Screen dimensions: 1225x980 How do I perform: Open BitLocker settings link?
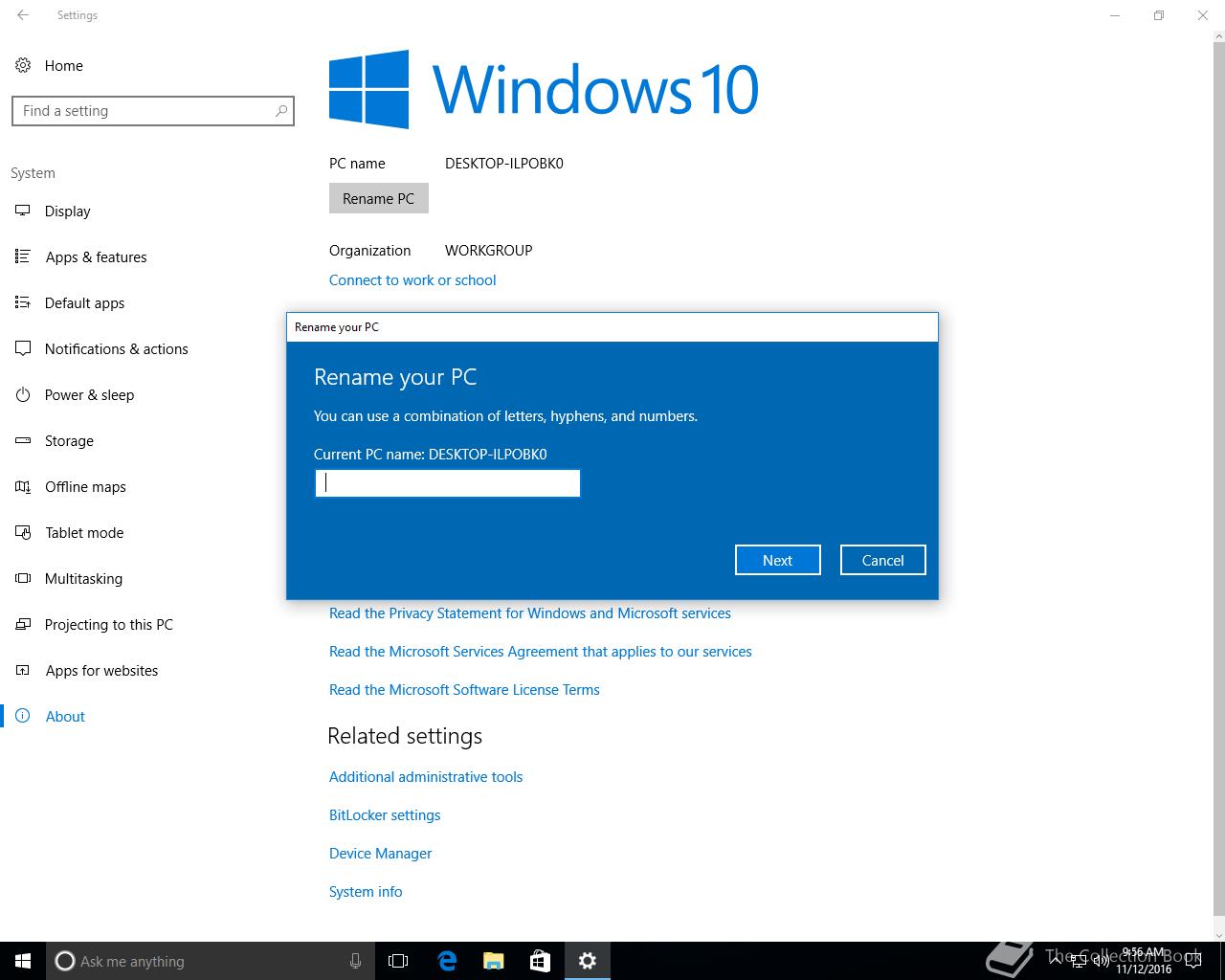385,814
